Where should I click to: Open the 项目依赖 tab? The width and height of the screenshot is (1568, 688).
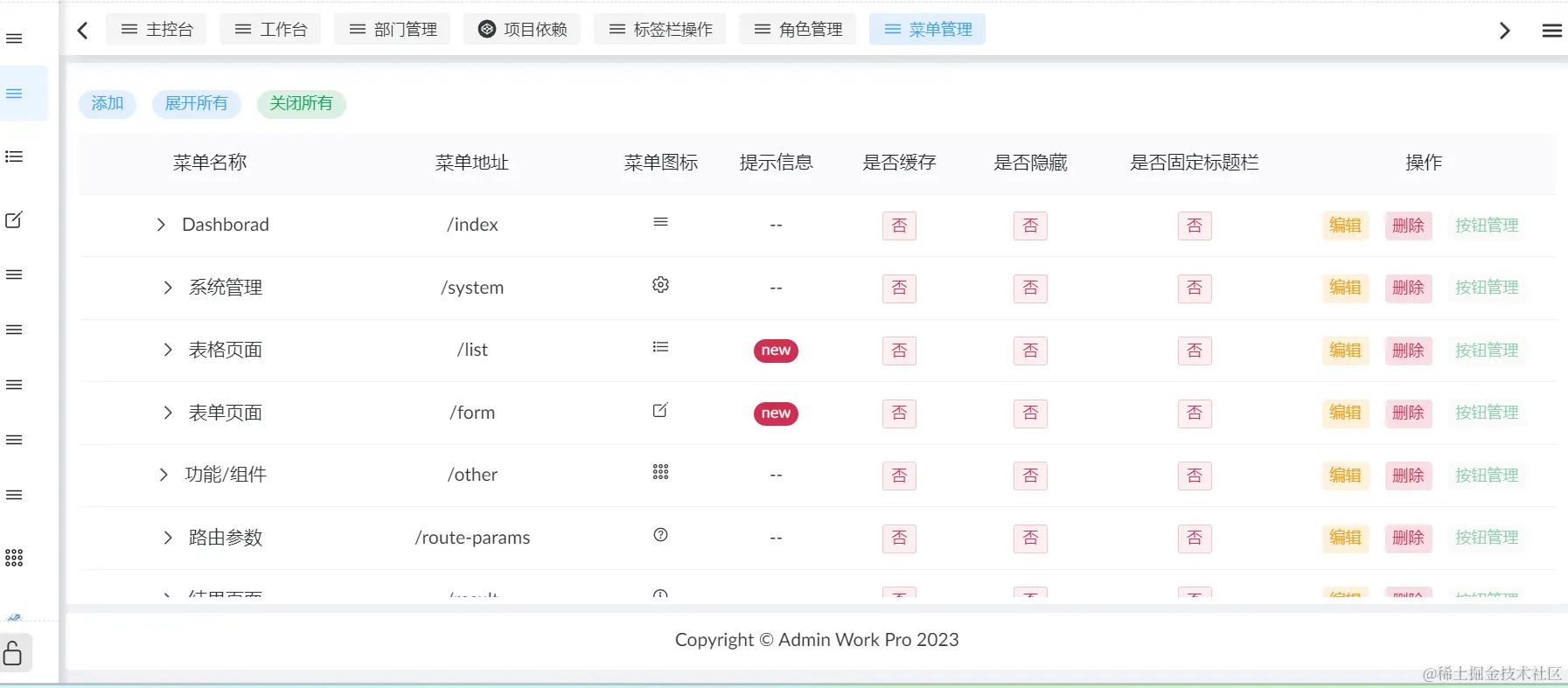pos(522,29)
